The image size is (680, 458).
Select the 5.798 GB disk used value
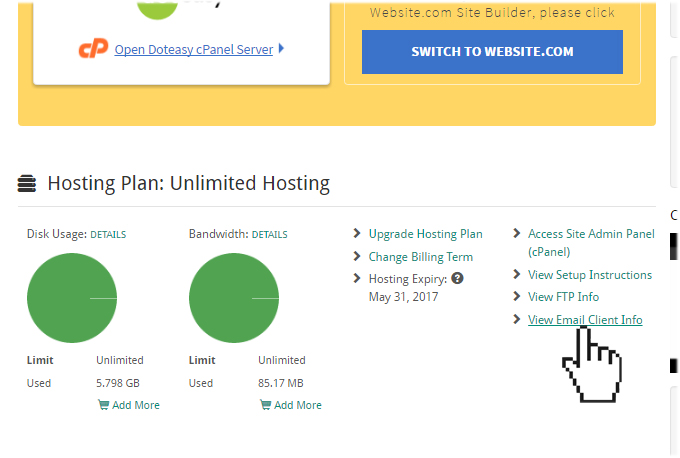pyautogui.click(x=118, y=383)
